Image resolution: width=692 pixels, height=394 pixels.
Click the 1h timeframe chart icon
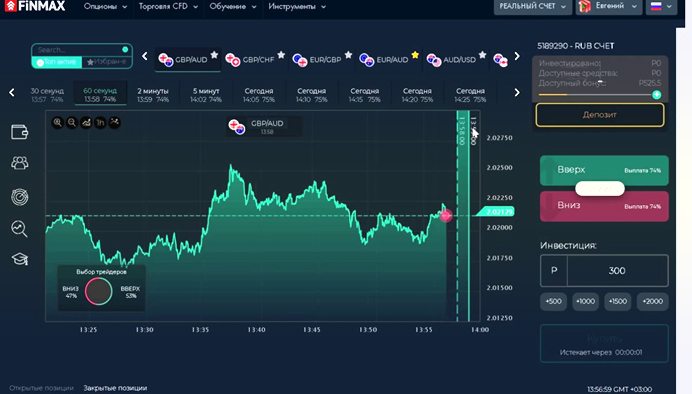[100, 123]
